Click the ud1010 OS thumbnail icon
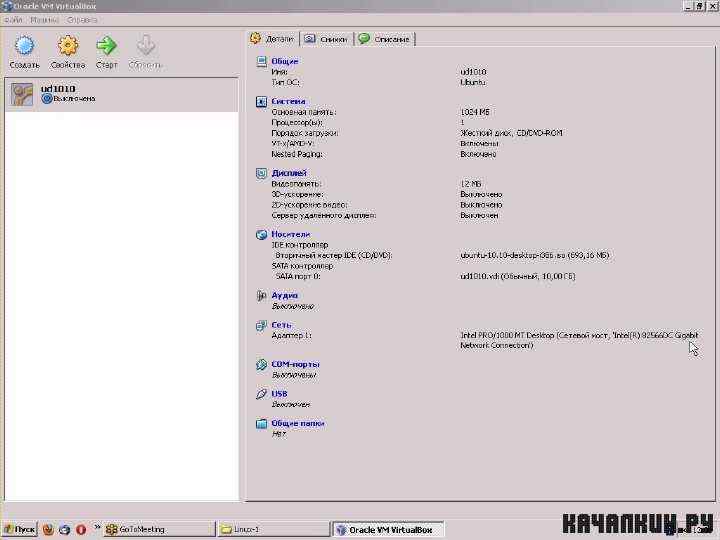Image resolution: width=720 pixels, height=540 pixels. tap(22, 95)
